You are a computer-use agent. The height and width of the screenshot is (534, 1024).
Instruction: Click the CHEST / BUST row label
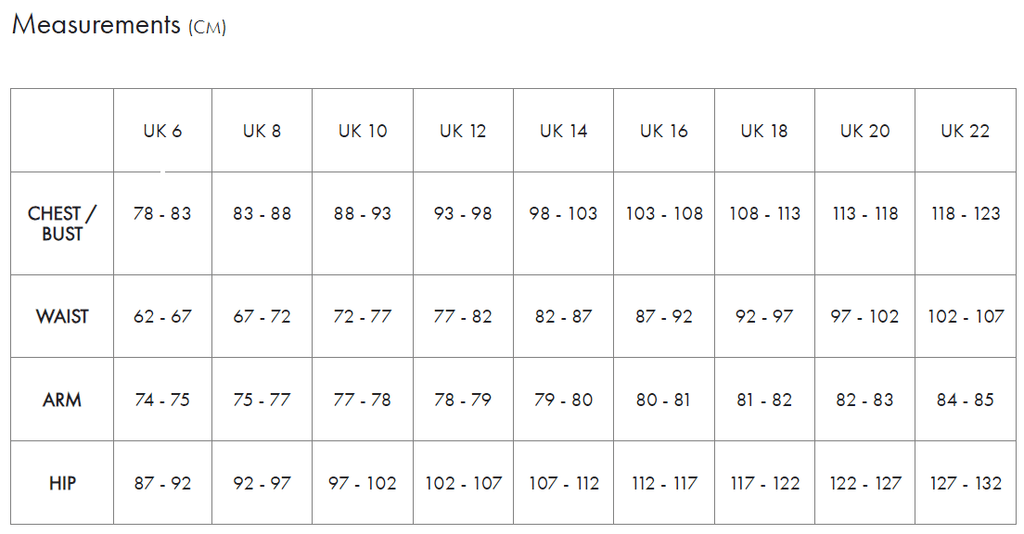pos(62,223)
